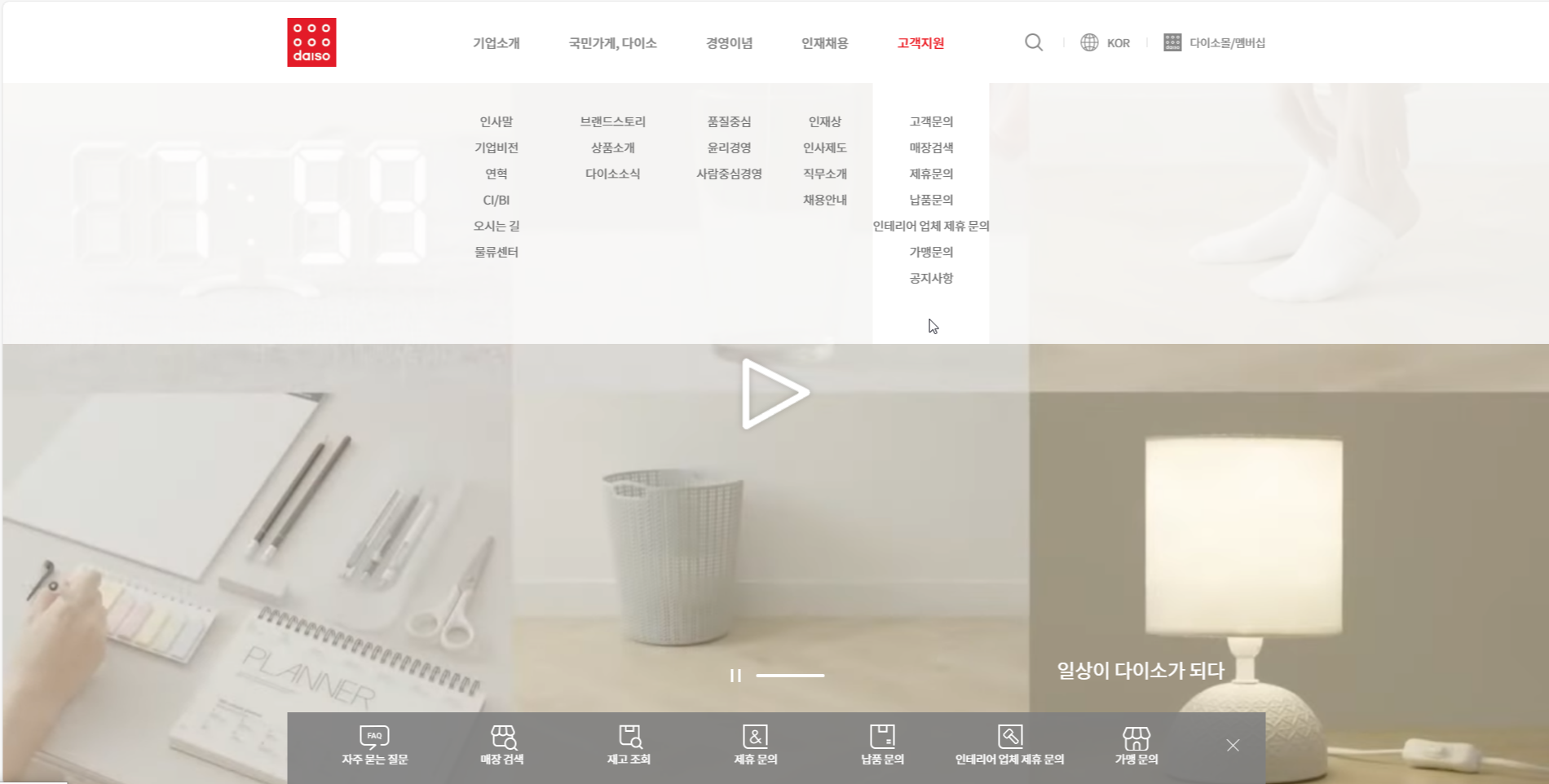Open the 고객지원 menu
The width and height of the screenshot is (1549, 784).
click(x=921, y=43)
